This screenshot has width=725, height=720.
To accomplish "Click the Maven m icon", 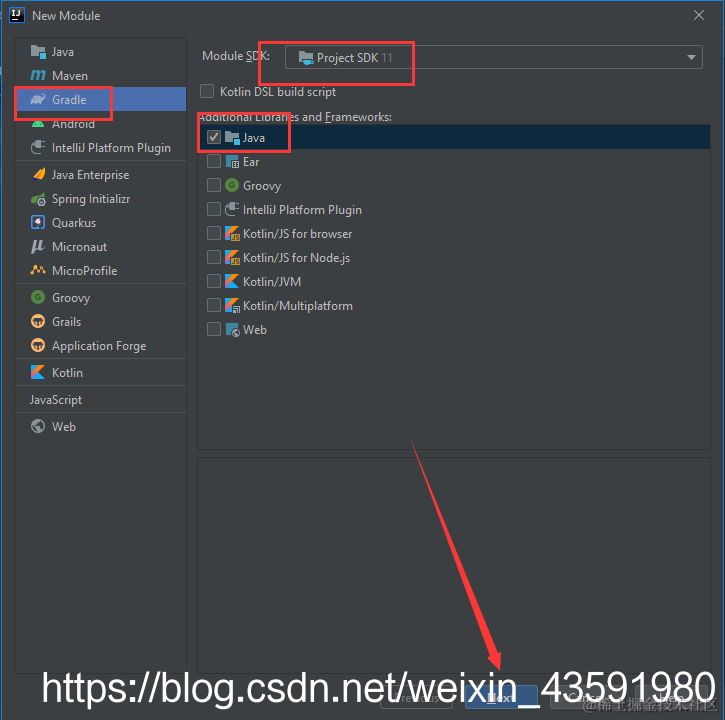I will pos(38,75).
